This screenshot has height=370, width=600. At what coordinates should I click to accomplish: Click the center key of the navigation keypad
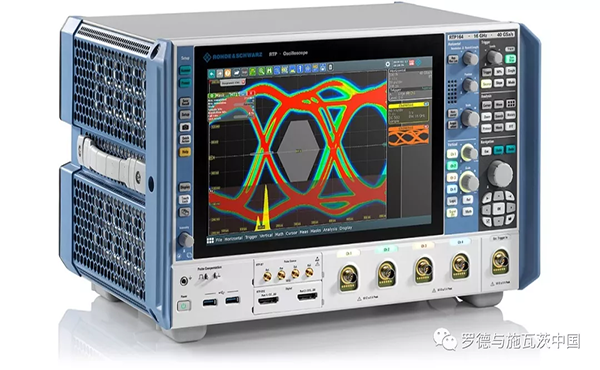click(498, 209)
